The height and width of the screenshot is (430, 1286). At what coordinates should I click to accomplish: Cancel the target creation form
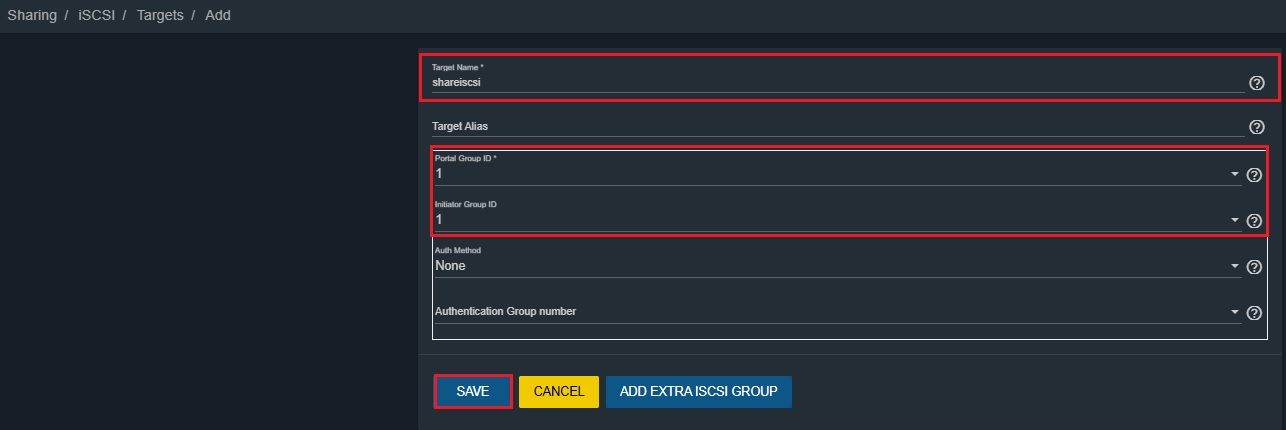tap(558, 392)
